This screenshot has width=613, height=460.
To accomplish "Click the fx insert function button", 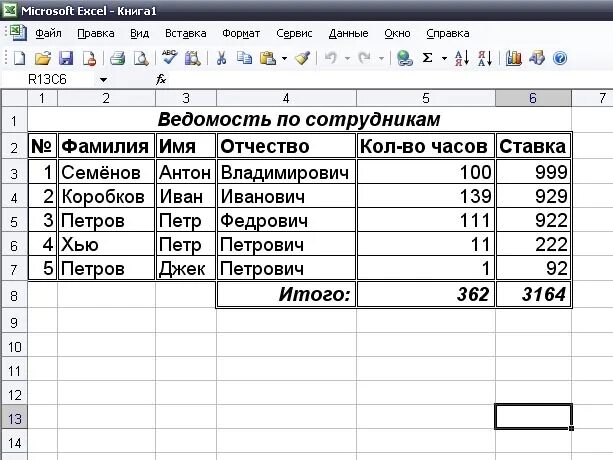I will 161,80.
